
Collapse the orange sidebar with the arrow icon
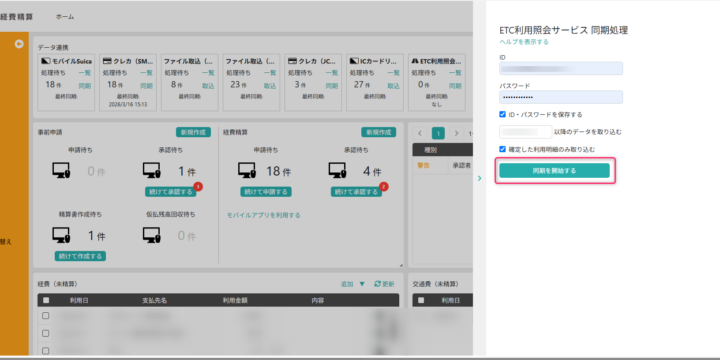point(19,44)
